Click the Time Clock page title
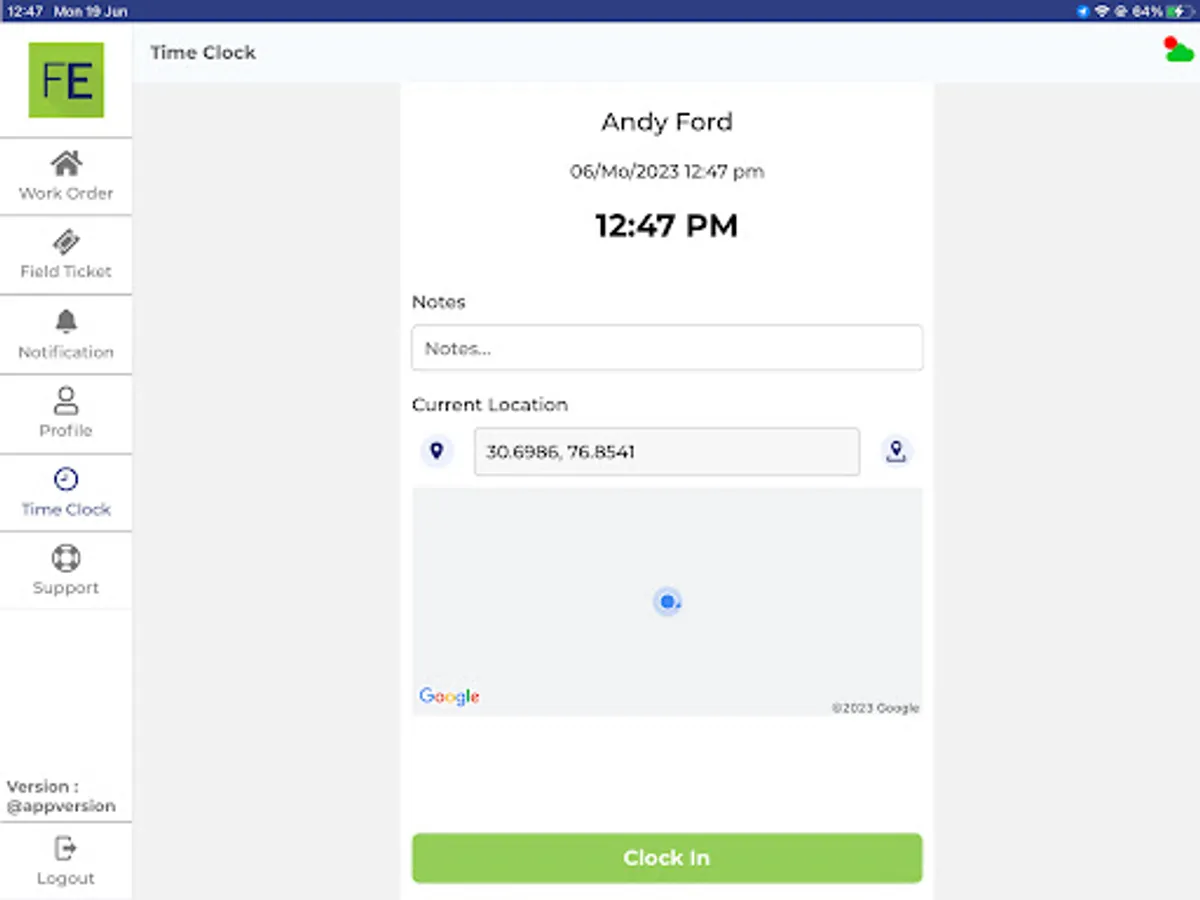 click(203, 53)
